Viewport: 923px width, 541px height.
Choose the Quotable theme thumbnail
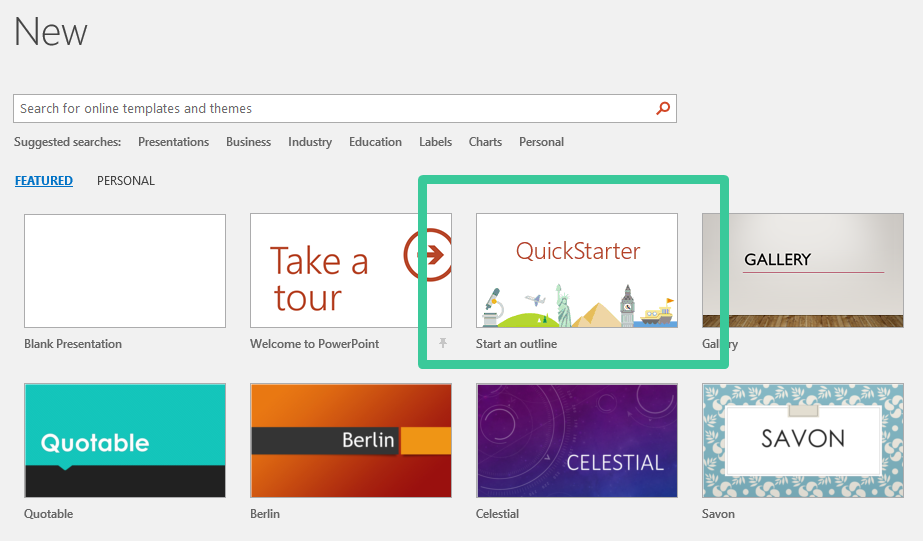pyautogui.click(x=125, y=441)
